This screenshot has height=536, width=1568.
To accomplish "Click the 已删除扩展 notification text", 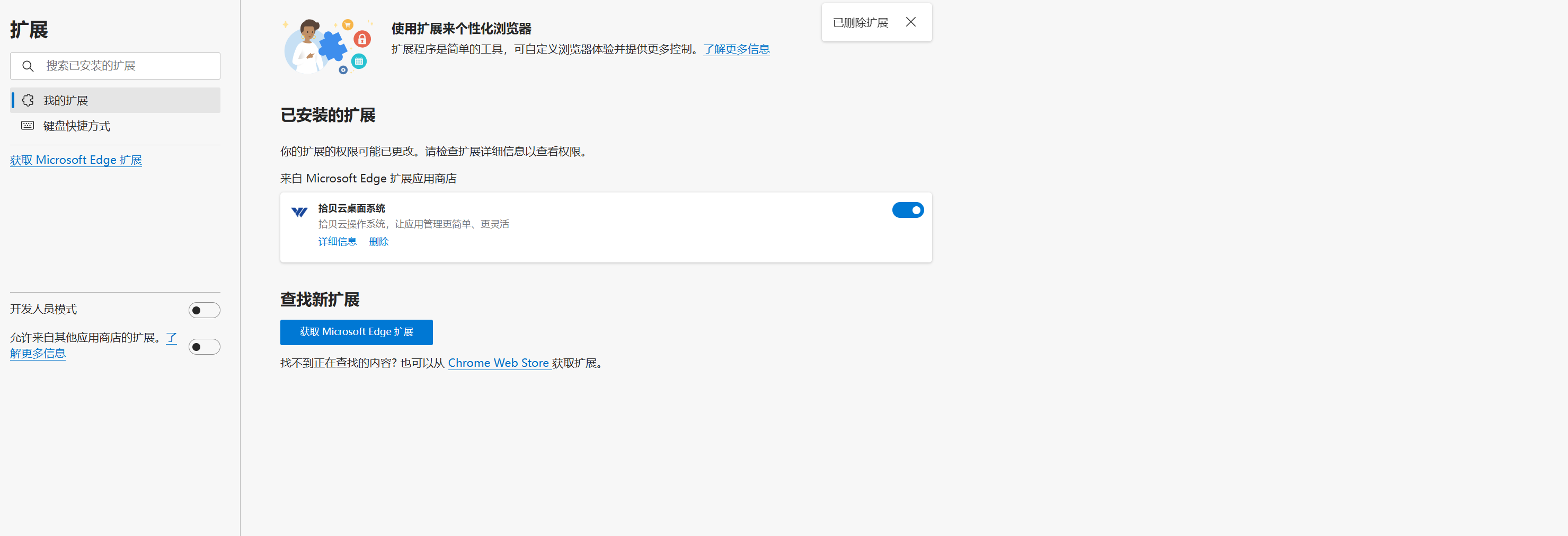I will click(x=860, y=23).
